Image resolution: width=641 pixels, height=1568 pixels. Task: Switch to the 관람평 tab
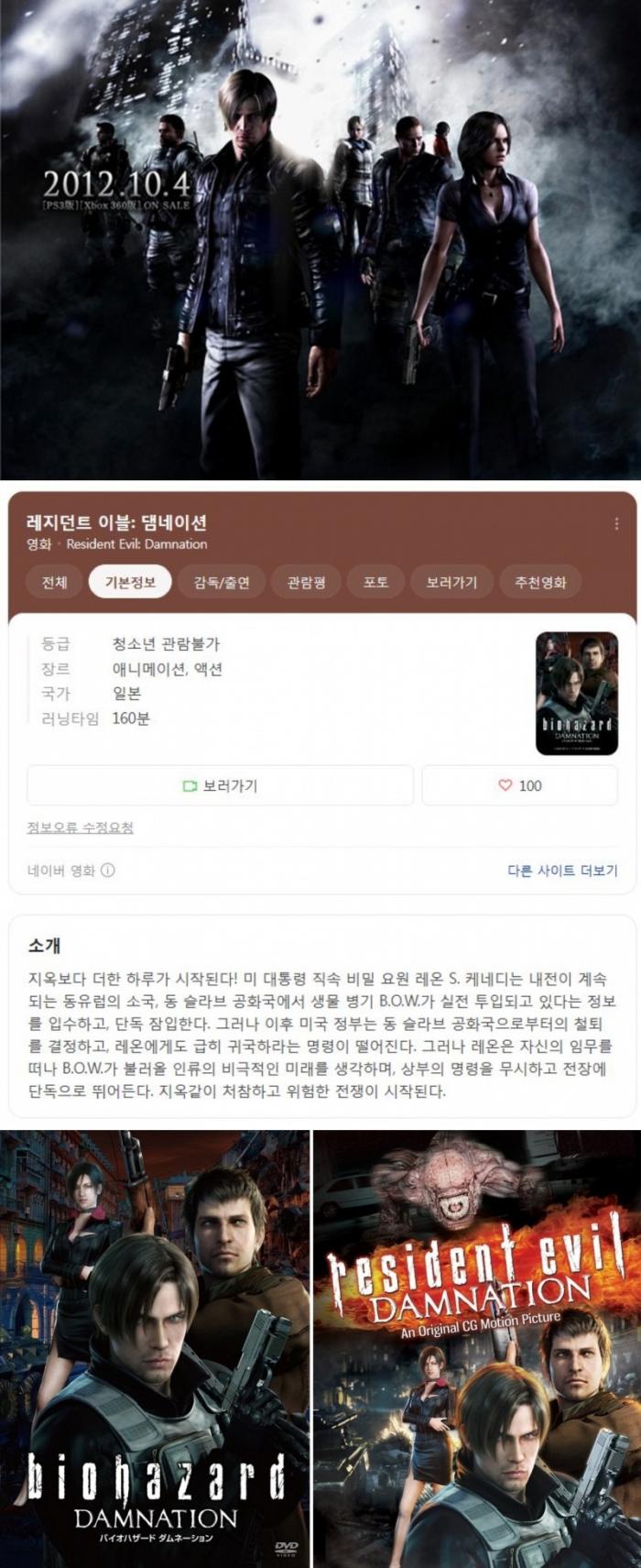click(307, 582)
